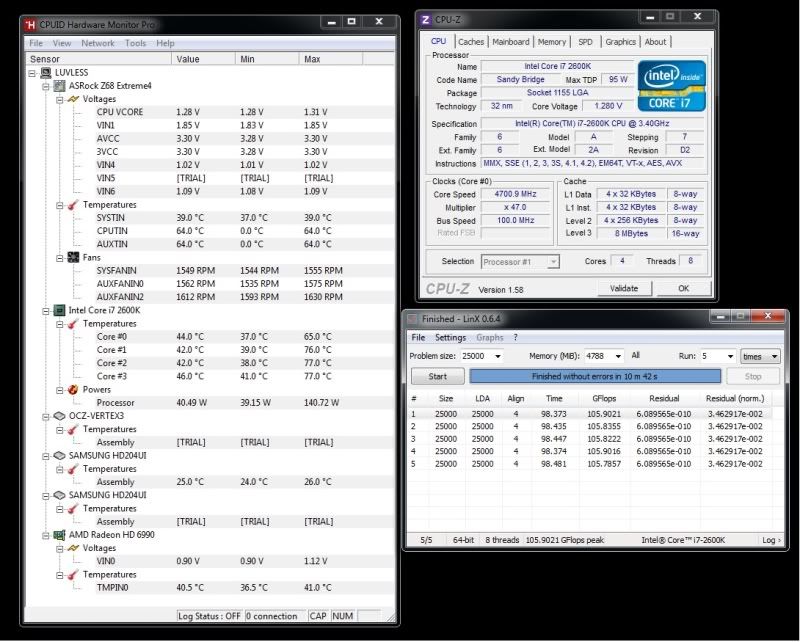Open the File menu in LinX
The width and height of the screenshot is (800, 642).
[x=418, y=337]
